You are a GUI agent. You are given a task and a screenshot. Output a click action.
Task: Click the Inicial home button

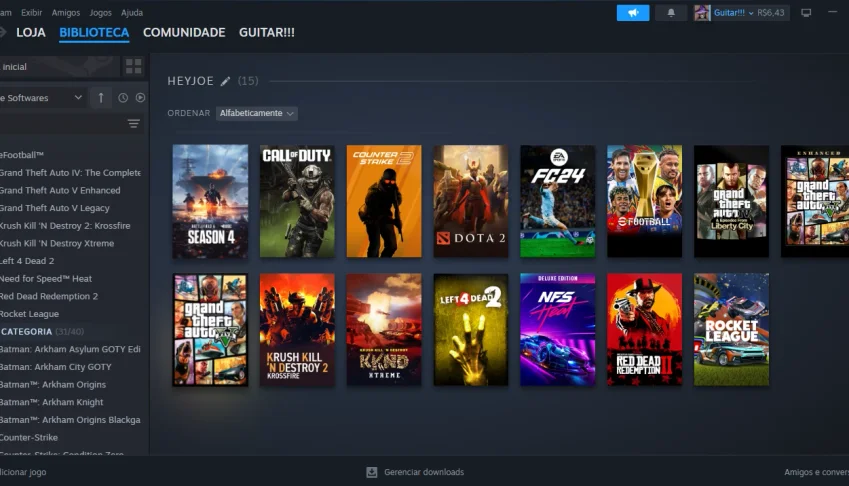(x=60, y=67)
